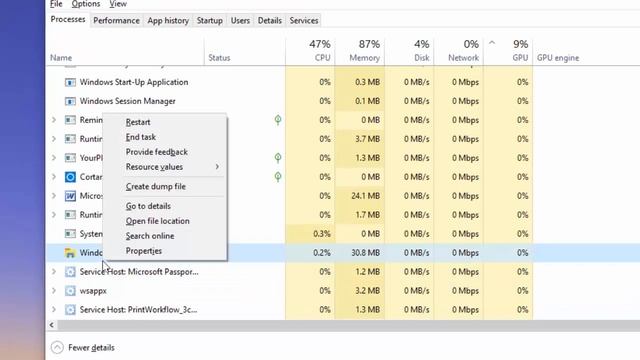Expand the Cortana process group
This screenshot has height=360, width=640.
(54, 177)
